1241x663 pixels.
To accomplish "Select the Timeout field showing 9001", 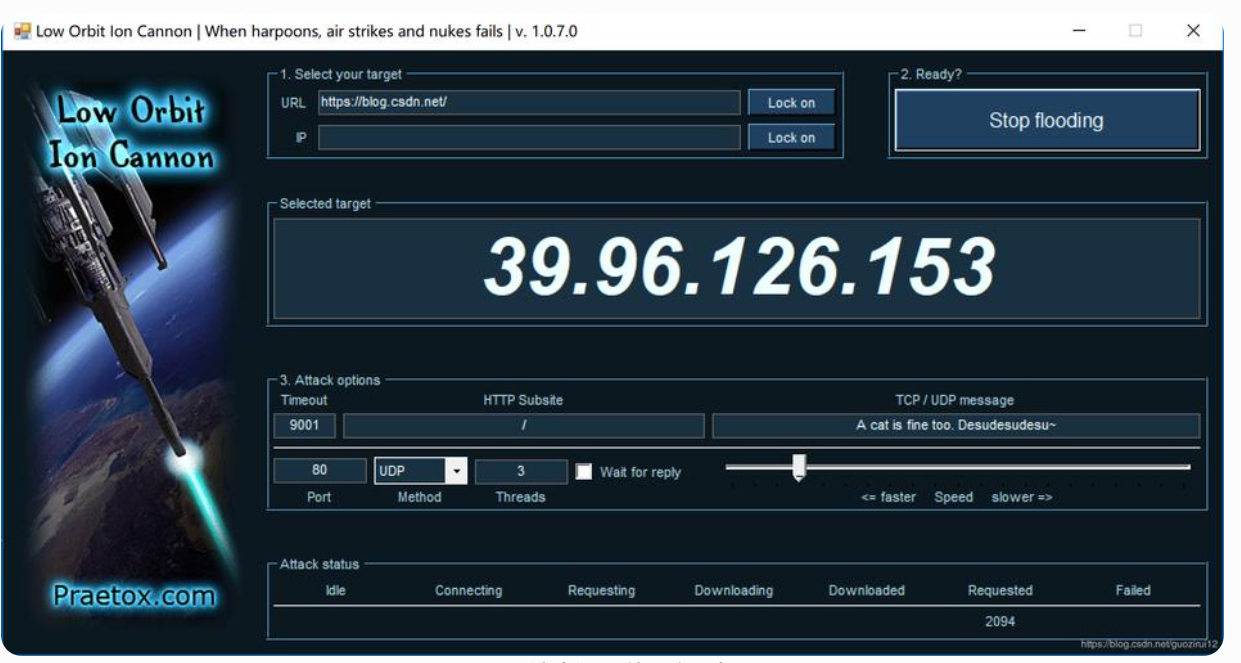I will [304, 426].
